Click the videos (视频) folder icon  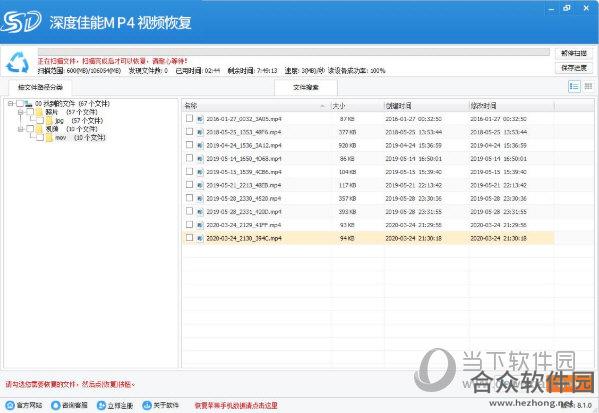pyautogui.click(x=39, y=129)
